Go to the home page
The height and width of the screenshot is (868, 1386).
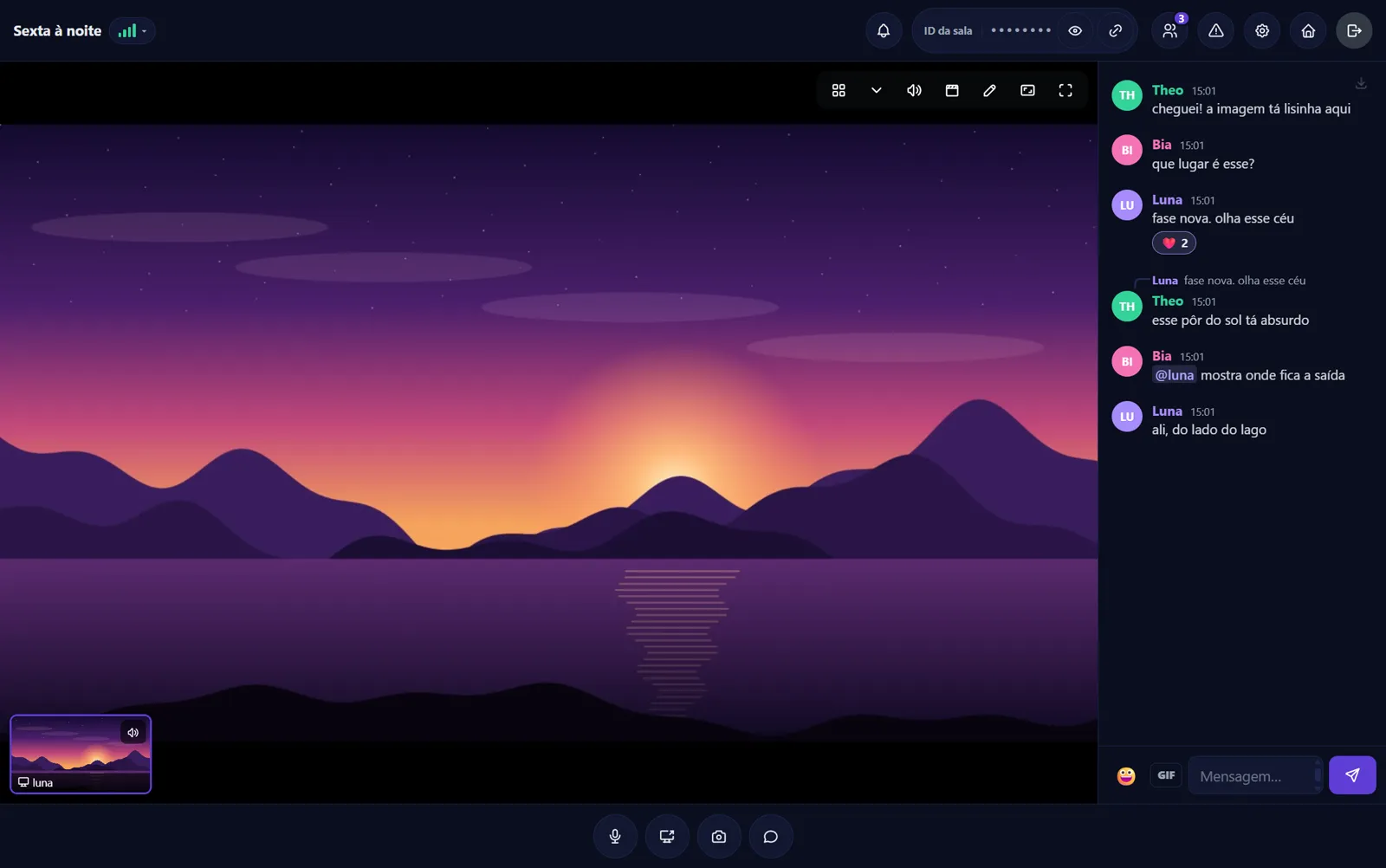pyautogui.click(x=1308, y=31)
